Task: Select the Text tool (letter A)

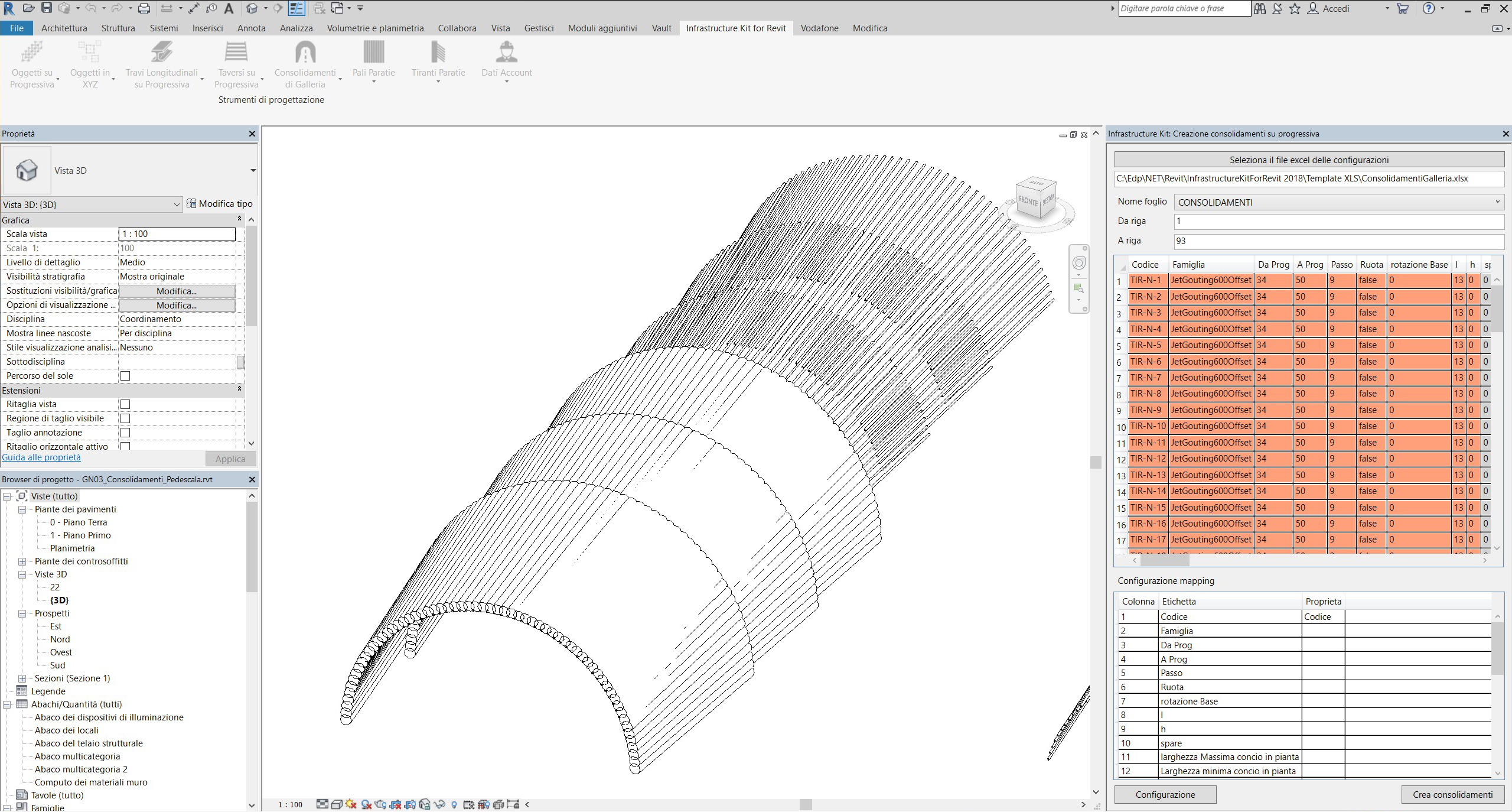Action: [x=229, y=8]
